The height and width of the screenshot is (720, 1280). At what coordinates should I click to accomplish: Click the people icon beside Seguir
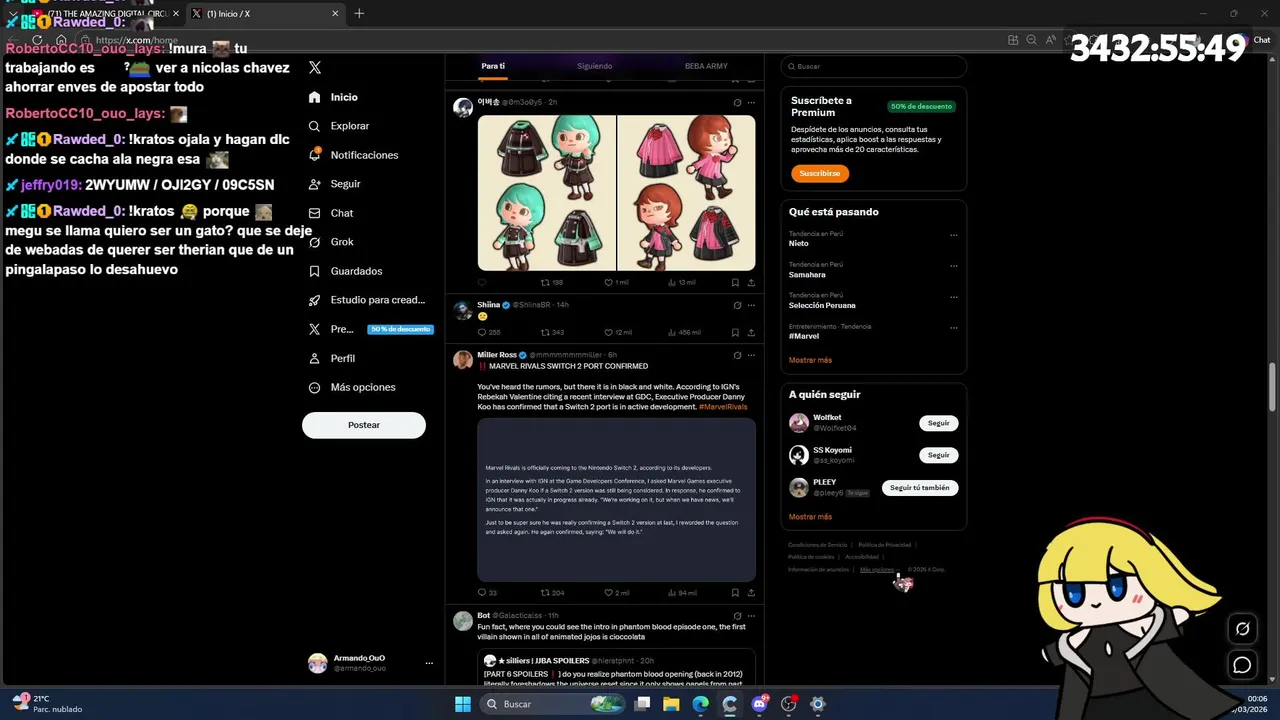tap(315, 184)
